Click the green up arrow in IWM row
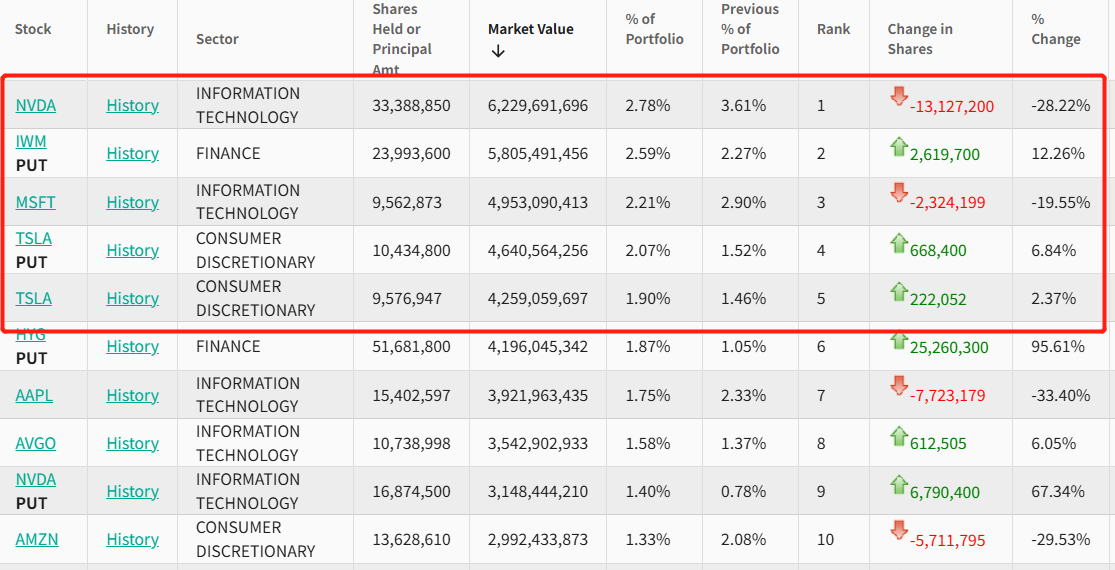Viewport: 1115px width, 570px height. [x=898, y=147]
